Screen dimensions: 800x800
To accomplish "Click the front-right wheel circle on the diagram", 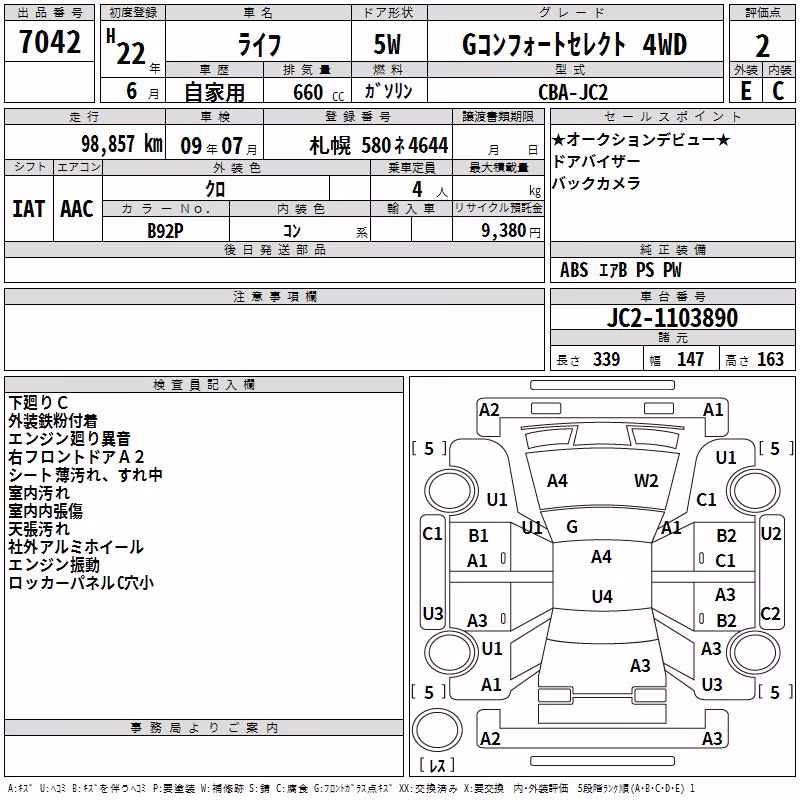I will [x=754, y=492].
